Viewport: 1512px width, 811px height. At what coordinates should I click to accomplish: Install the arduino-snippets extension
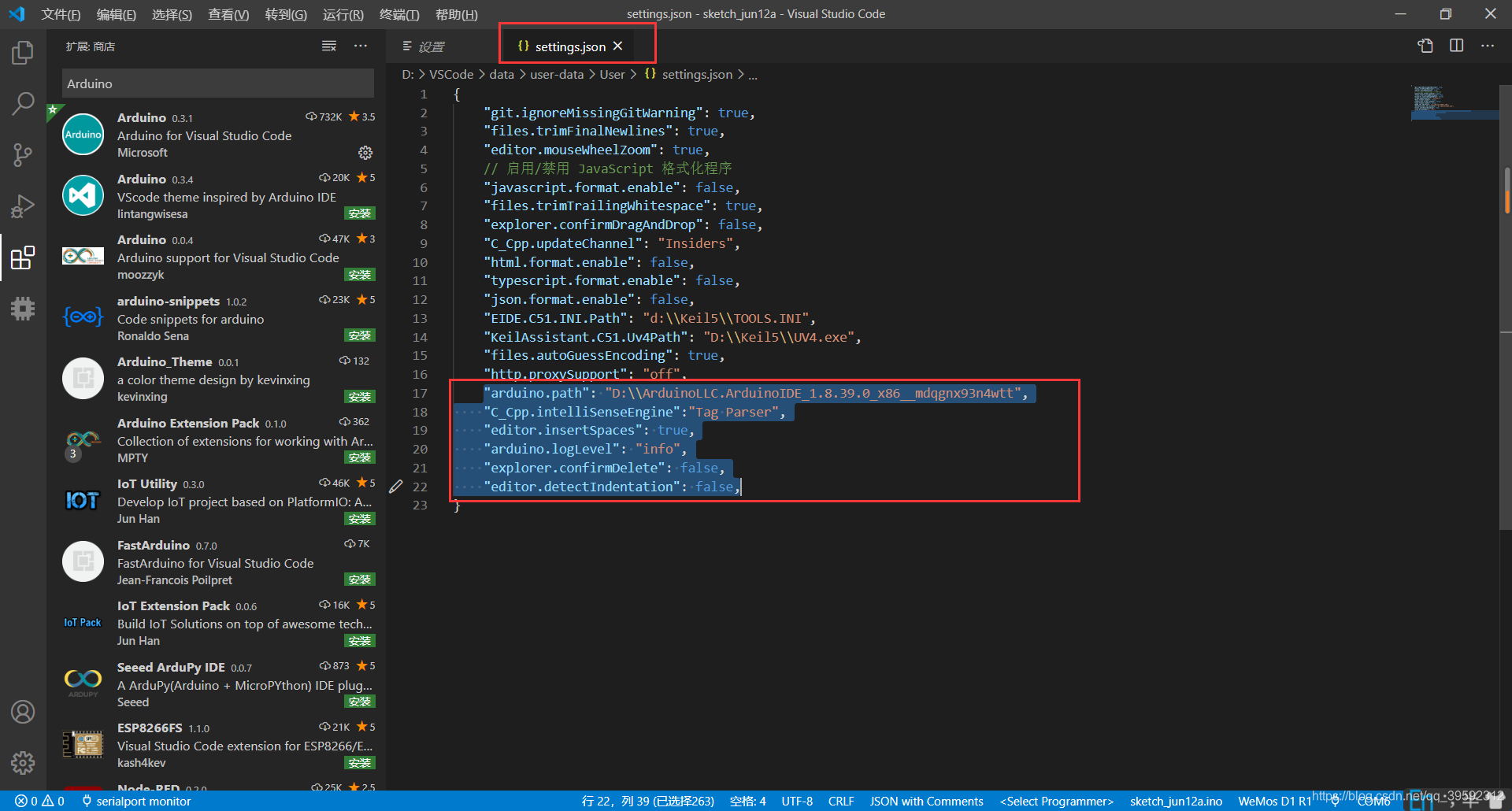pos(360,335)
